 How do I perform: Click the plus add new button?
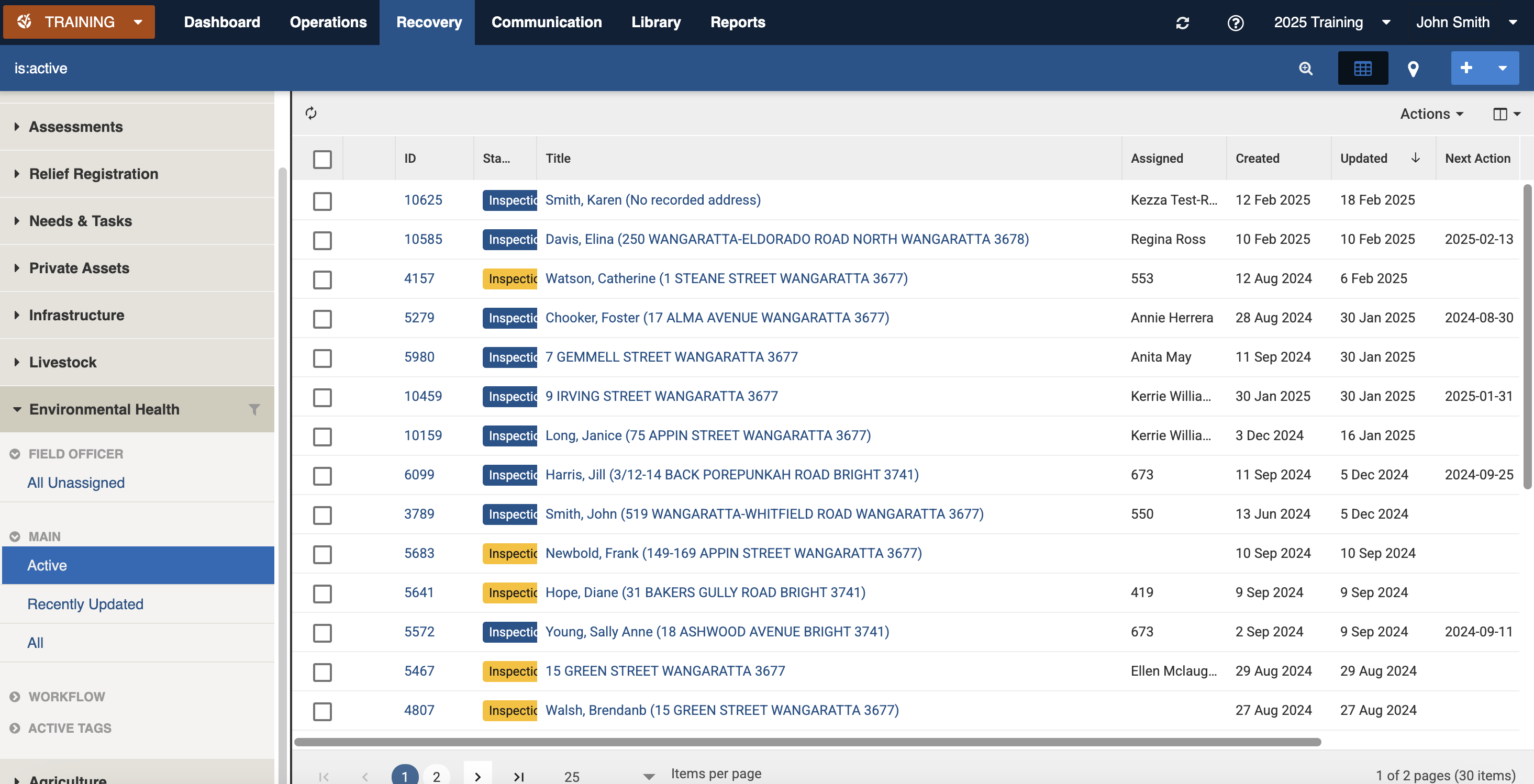(x=1466, y=68)
